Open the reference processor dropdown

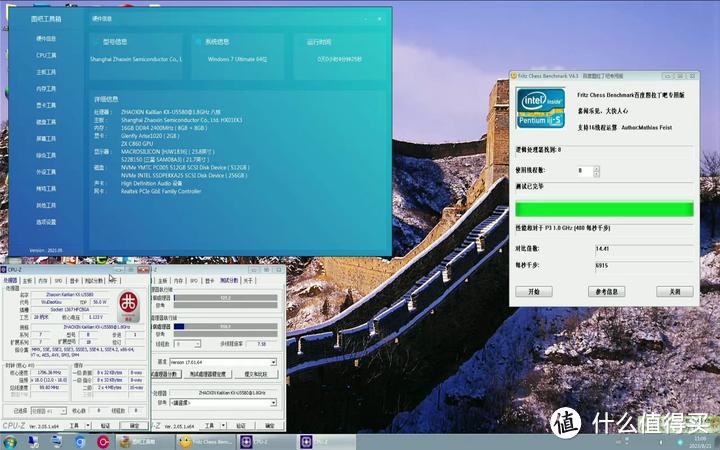click(x=216, y=403)
